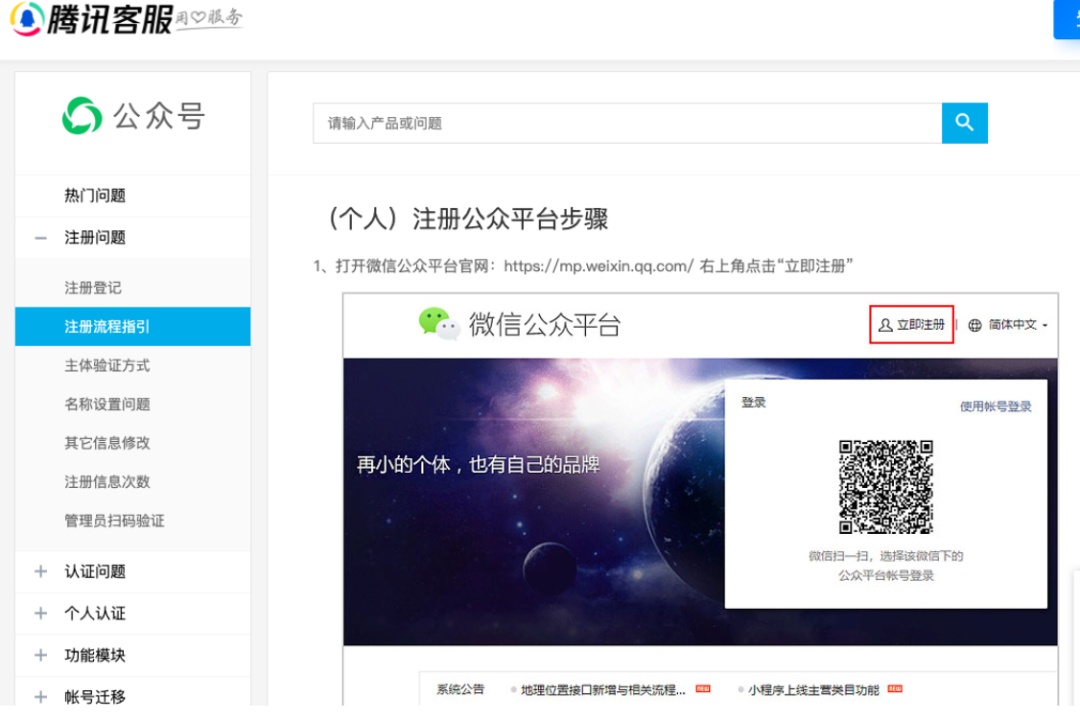Viewport: 1080px width, 720px height.
Task: Expand the 功能模块 section
Action: coord(41,656)
